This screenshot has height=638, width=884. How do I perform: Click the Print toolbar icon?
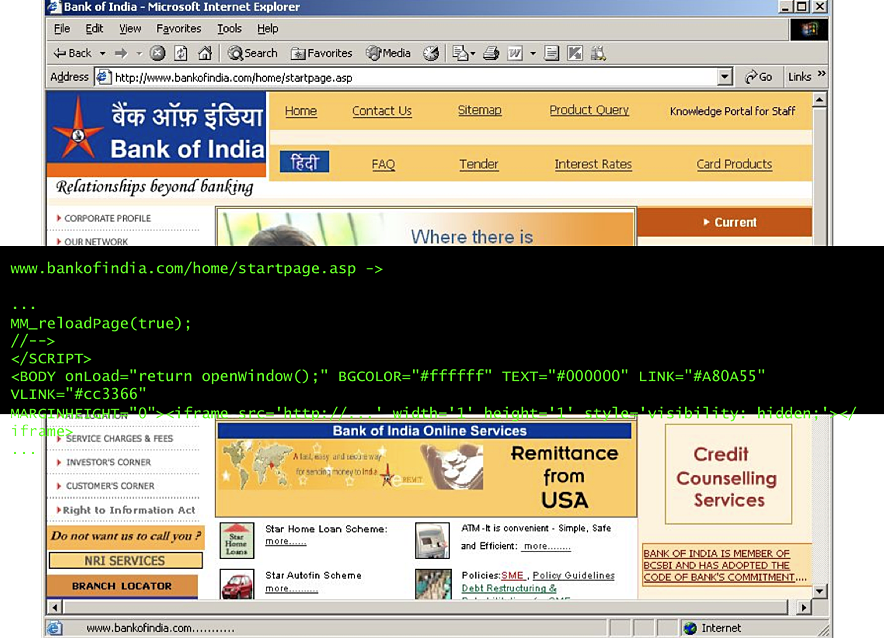click(x=491, y=53)
